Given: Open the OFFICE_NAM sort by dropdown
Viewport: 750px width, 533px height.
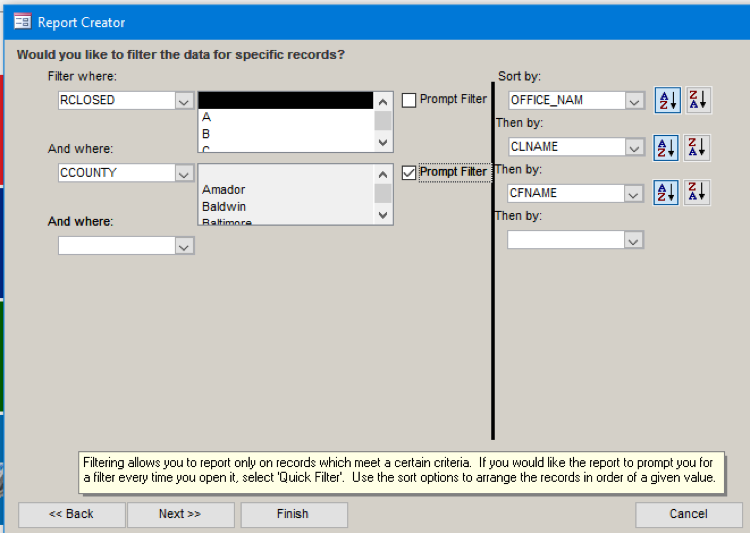Looking at the screenshot, I should [634, 101].
